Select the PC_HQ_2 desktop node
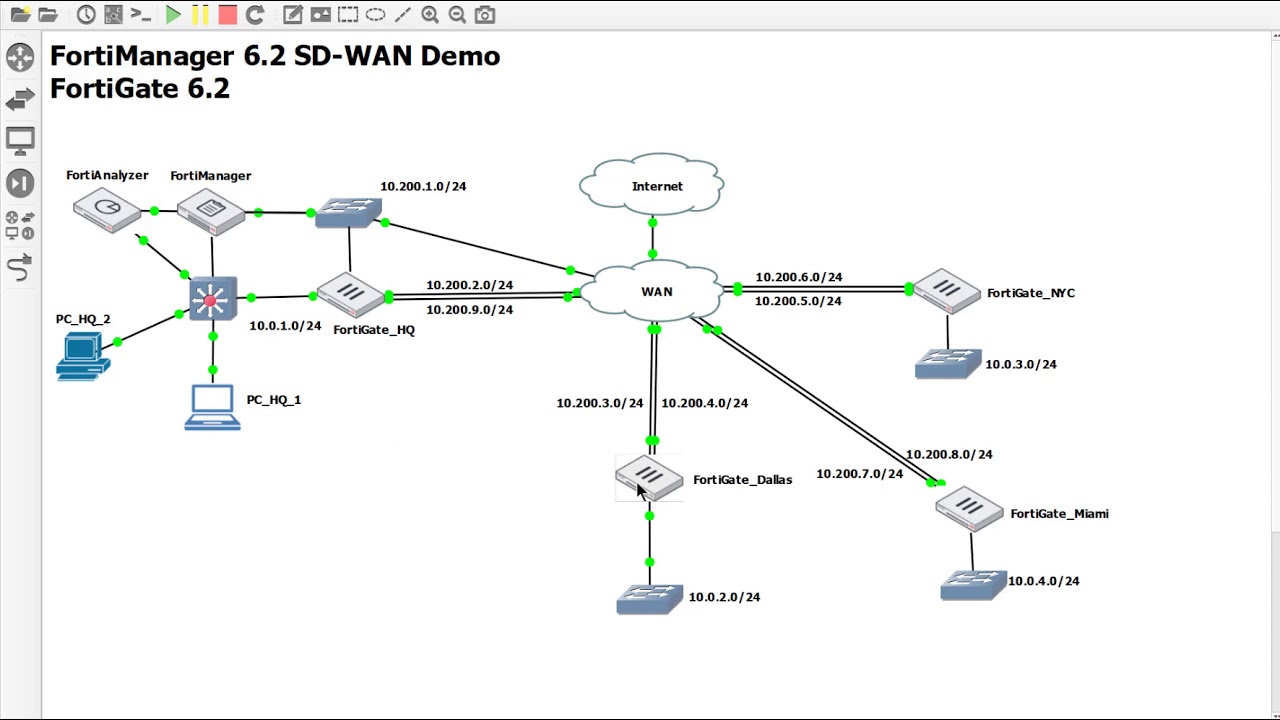1280x720 pixels. tap(83, 356)
